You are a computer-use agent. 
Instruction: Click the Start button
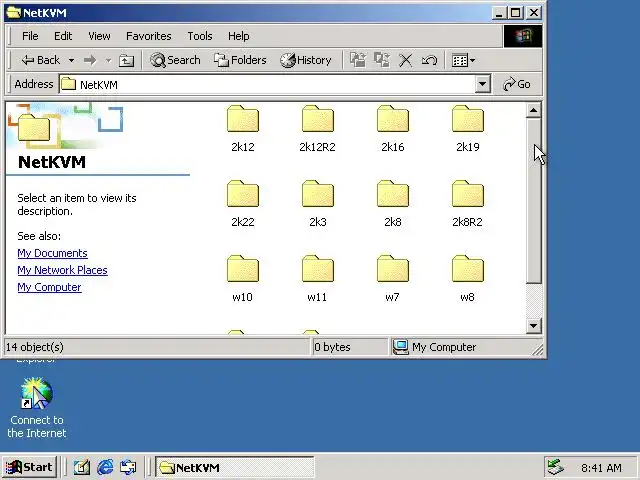tap(29, 467)
